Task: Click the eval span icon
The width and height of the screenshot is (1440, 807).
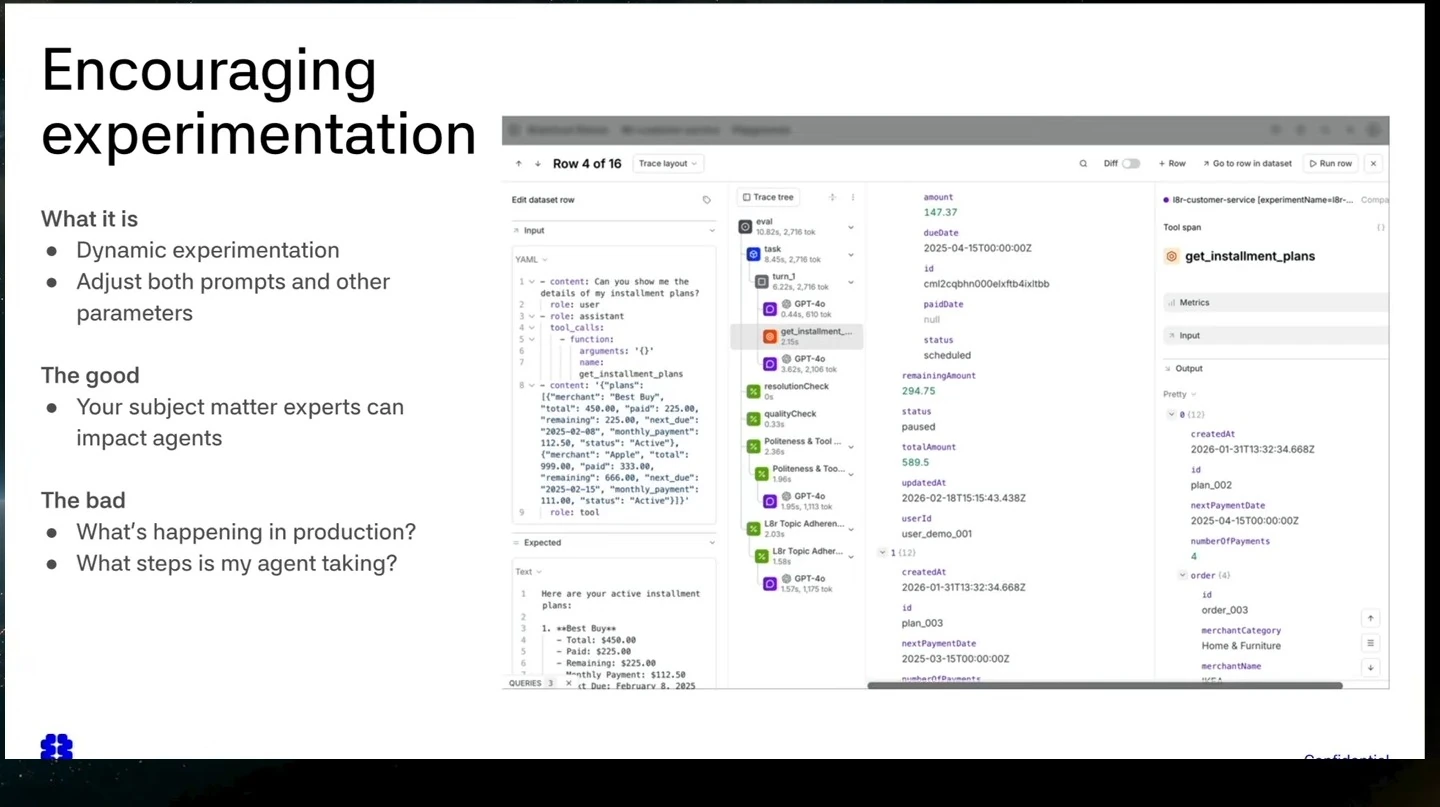Action: (x=745, y=227)
